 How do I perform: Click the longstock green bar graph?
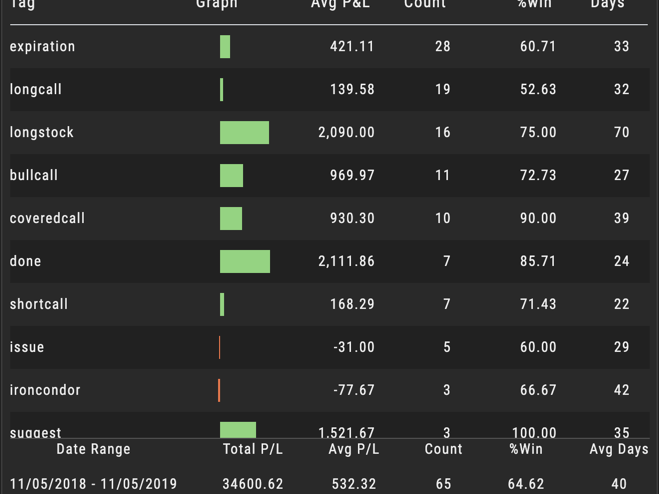point(244,132)
